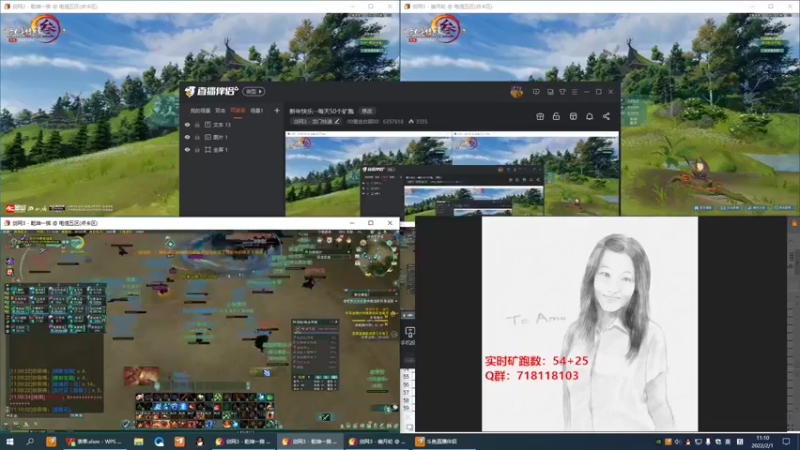Click the funnel icon in streaming app title bar
This screenshot has width=800, height=450.
point(562,92)
